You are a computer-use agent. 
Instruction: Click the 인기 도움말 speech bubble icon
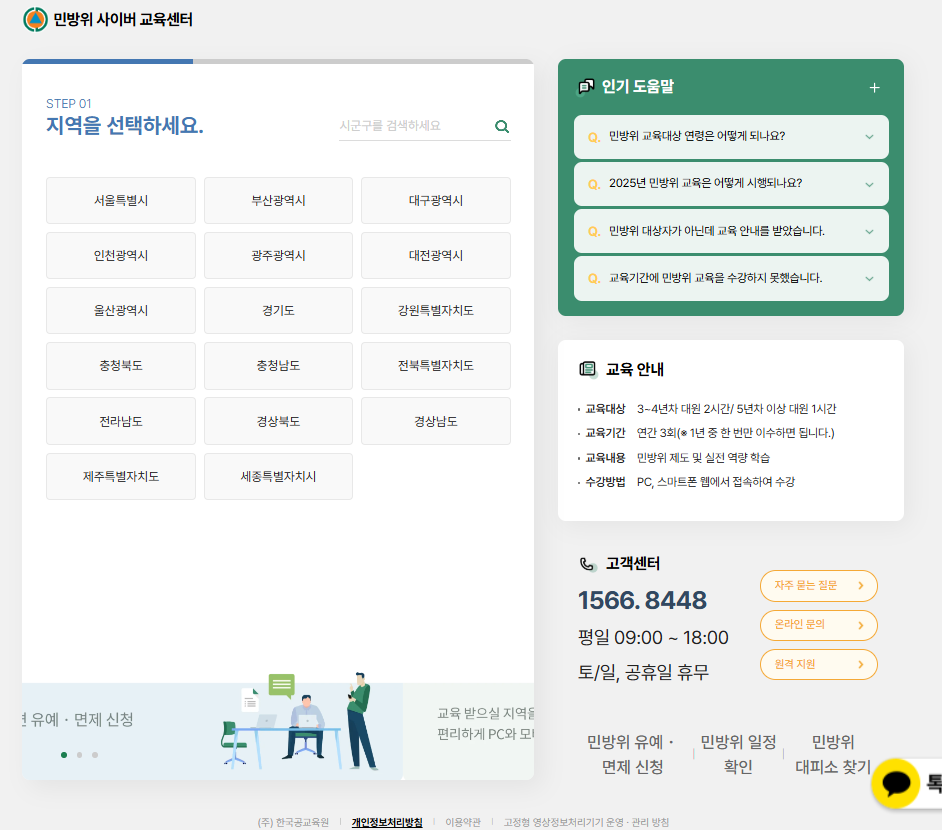[586, 87]
